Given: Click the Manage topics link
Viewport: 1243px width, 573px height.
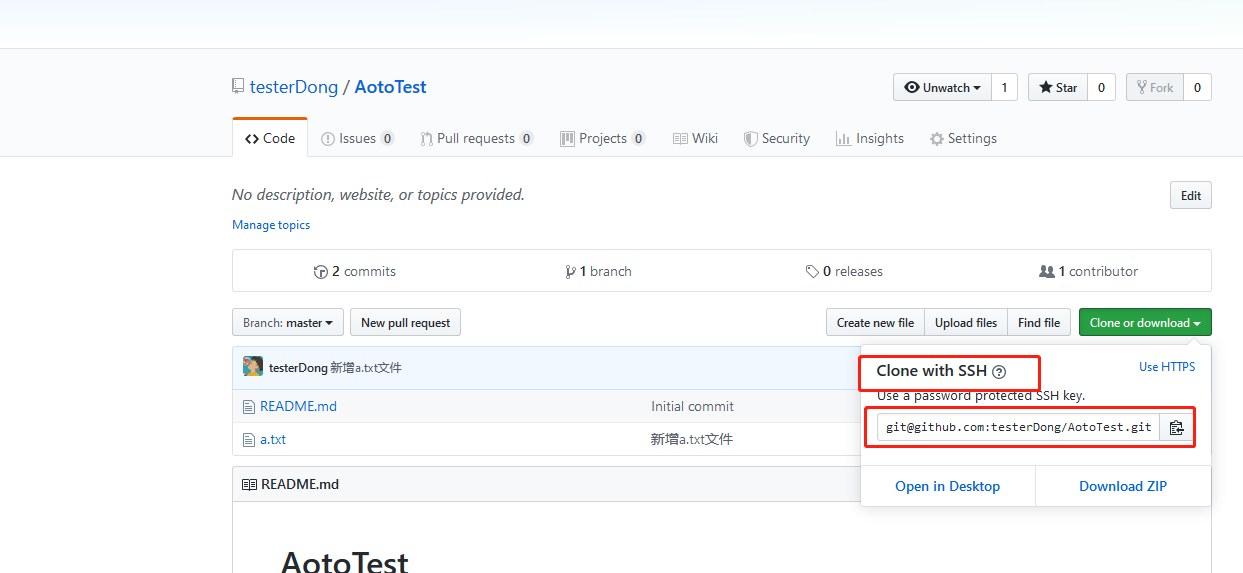Looking at the screenshot, I should 271,225.
